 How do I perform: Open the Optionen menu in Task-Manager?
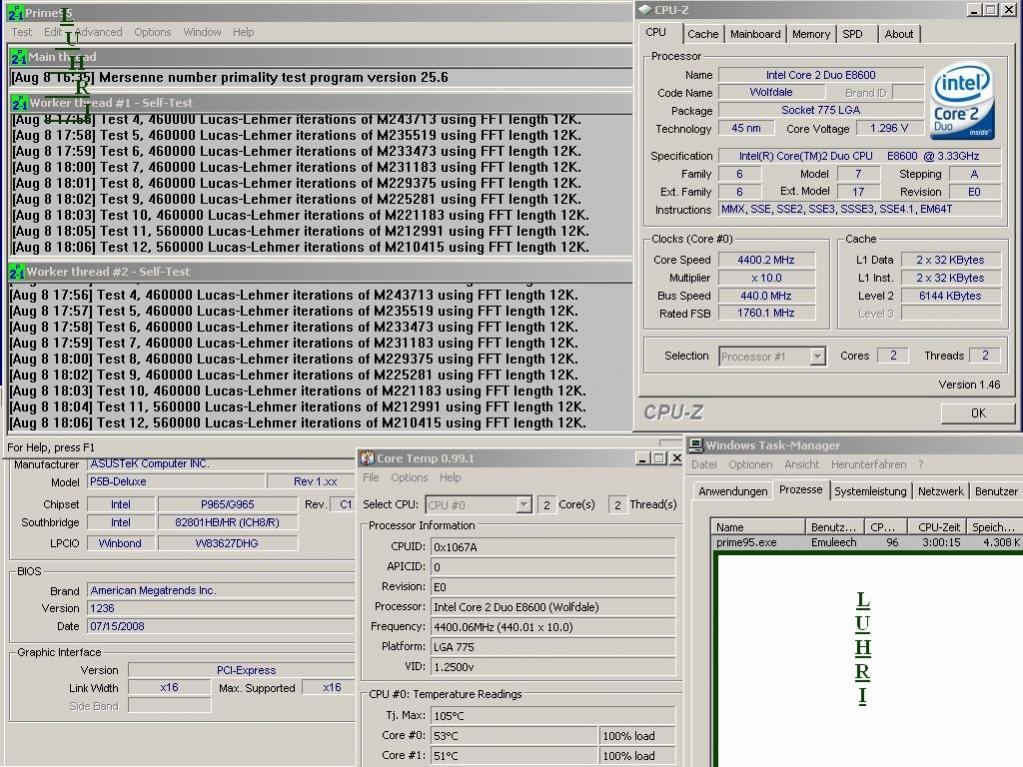pos(750,464)
